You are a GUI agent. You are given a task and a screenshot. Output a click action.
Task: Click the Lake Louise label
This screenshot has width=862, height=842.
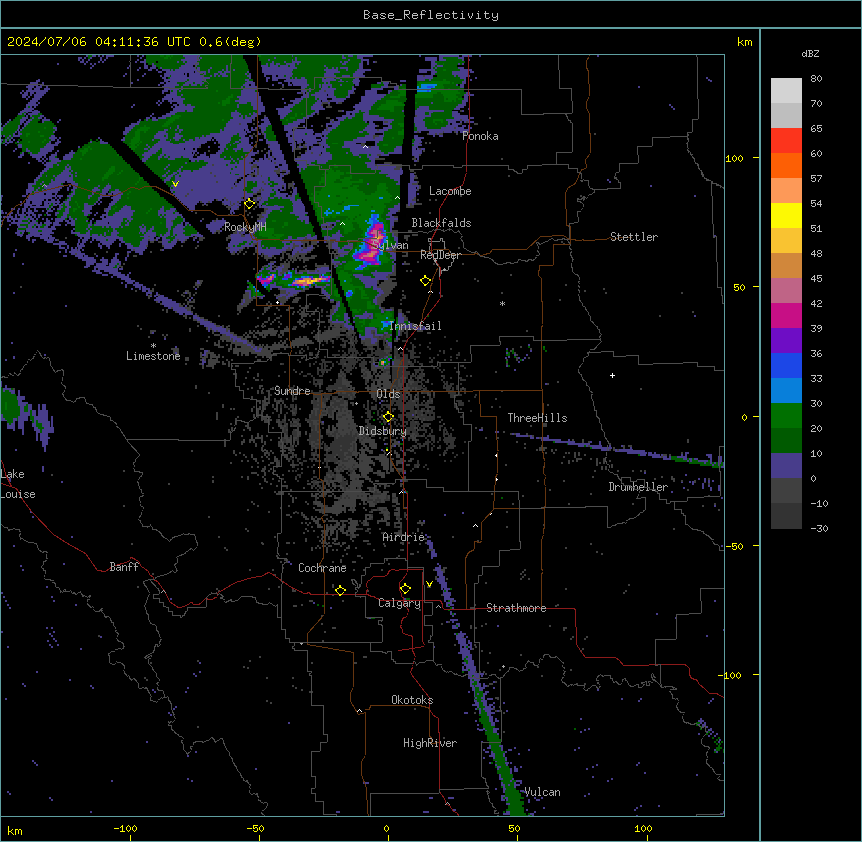tap(18, 484)
